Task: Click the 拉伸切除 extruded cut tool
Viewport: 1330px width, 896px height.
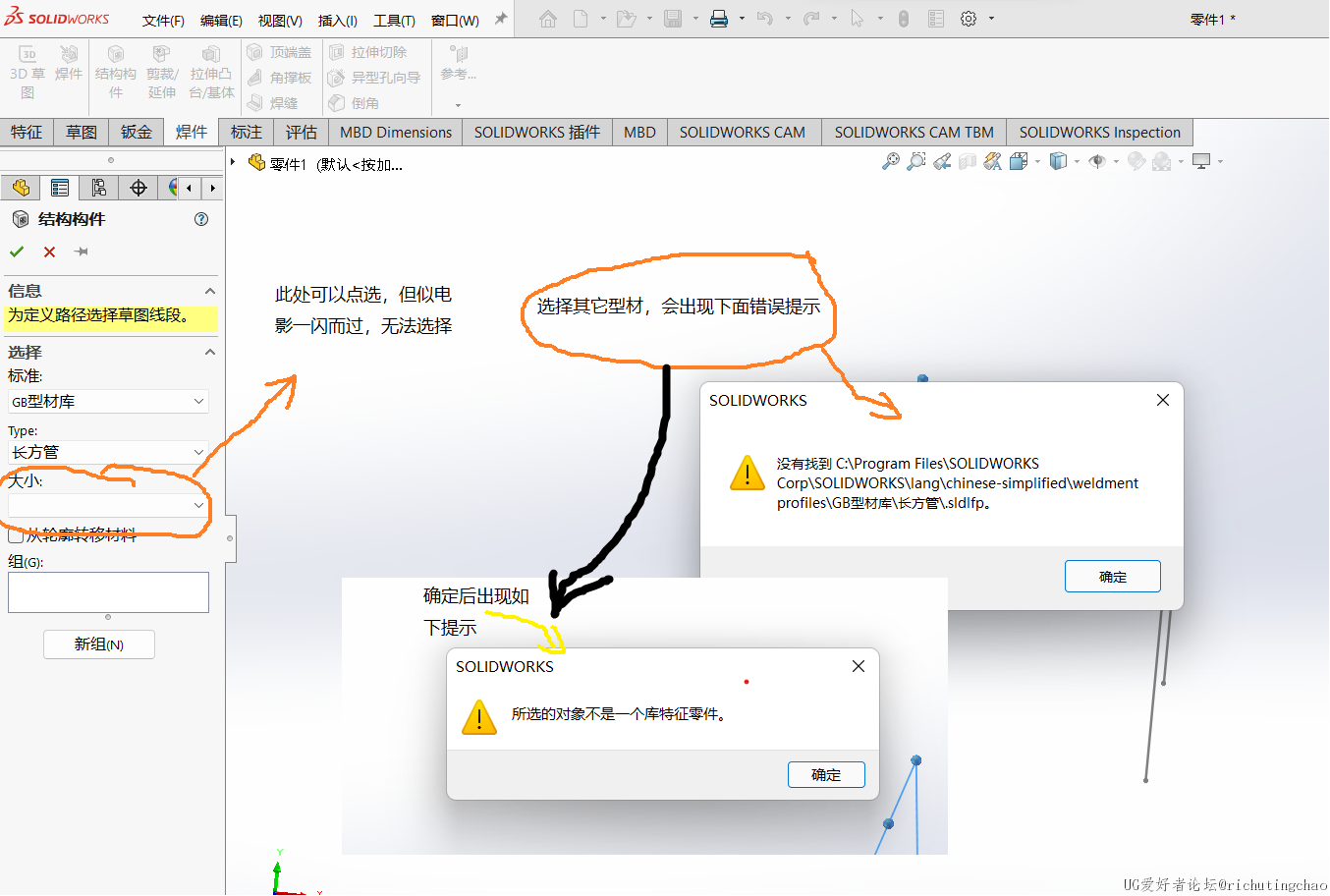Action: coord(368,52)
